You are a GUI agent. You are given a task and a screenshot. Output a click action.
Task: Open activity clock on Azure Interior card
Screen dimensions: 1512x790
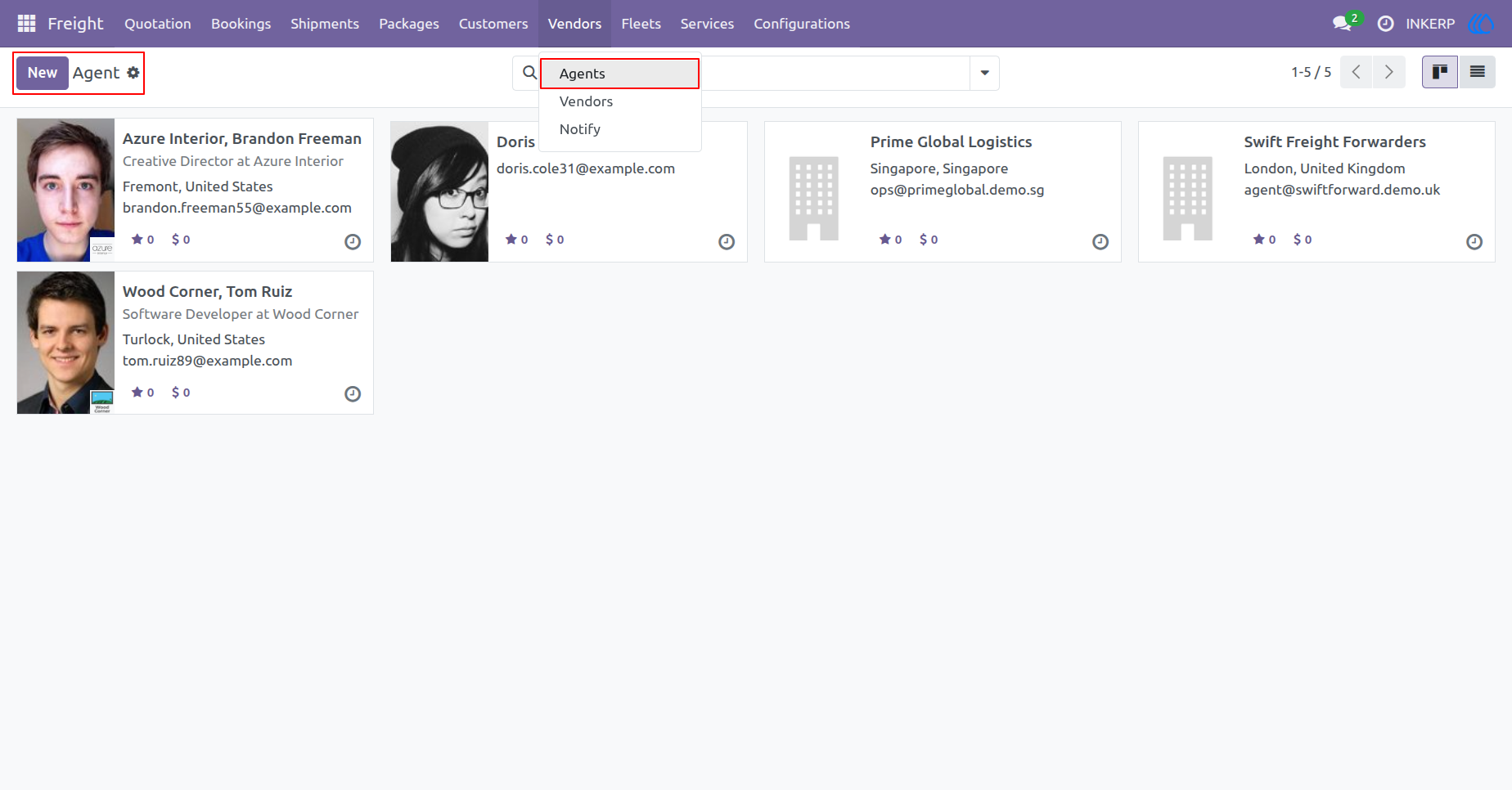point(353,241)
